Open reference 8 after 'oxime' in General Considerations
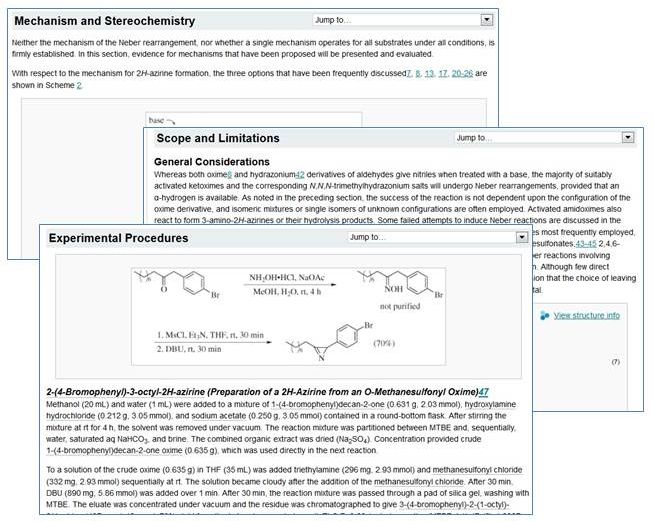The width and height of the screenshot is (654, 522). point(230,174)
